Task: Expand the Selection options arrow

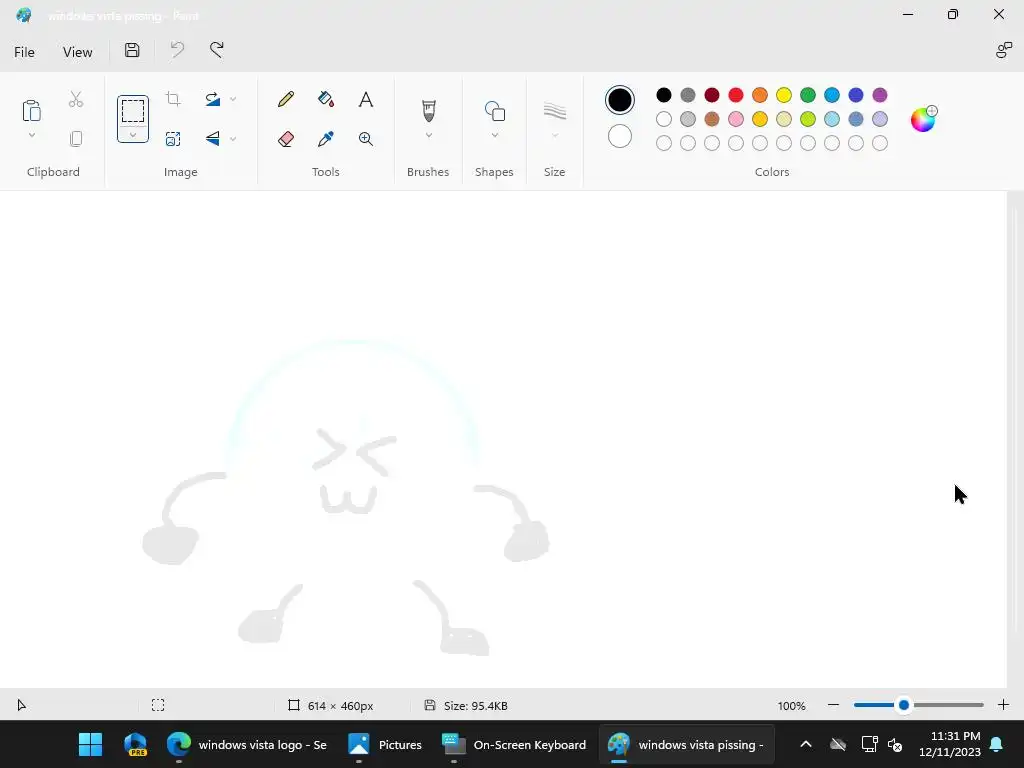Action: point(133,135)
